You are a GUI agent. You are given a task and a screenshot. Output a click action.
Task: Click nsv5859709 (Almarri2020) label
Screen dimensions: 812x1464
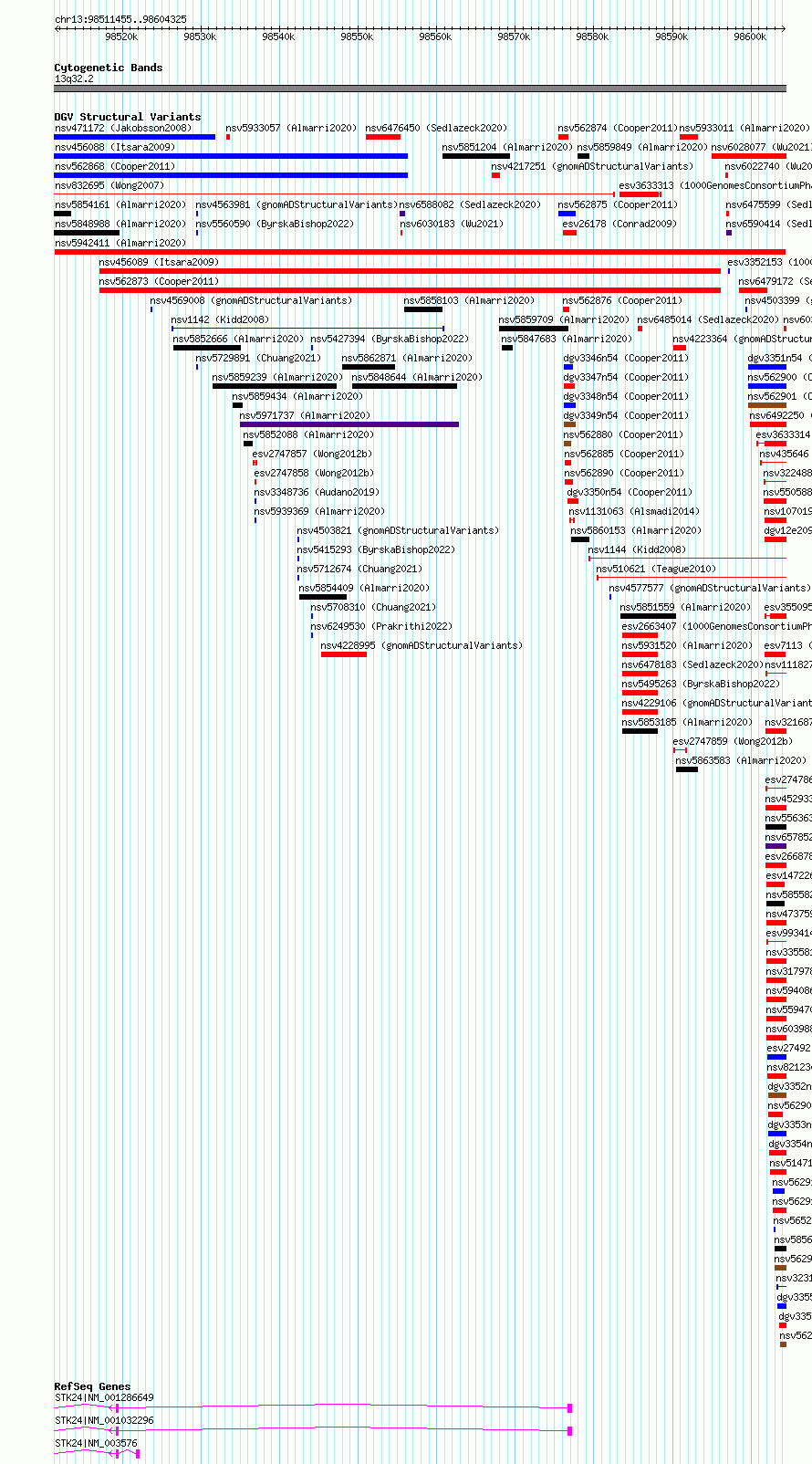tap(564, 319)
